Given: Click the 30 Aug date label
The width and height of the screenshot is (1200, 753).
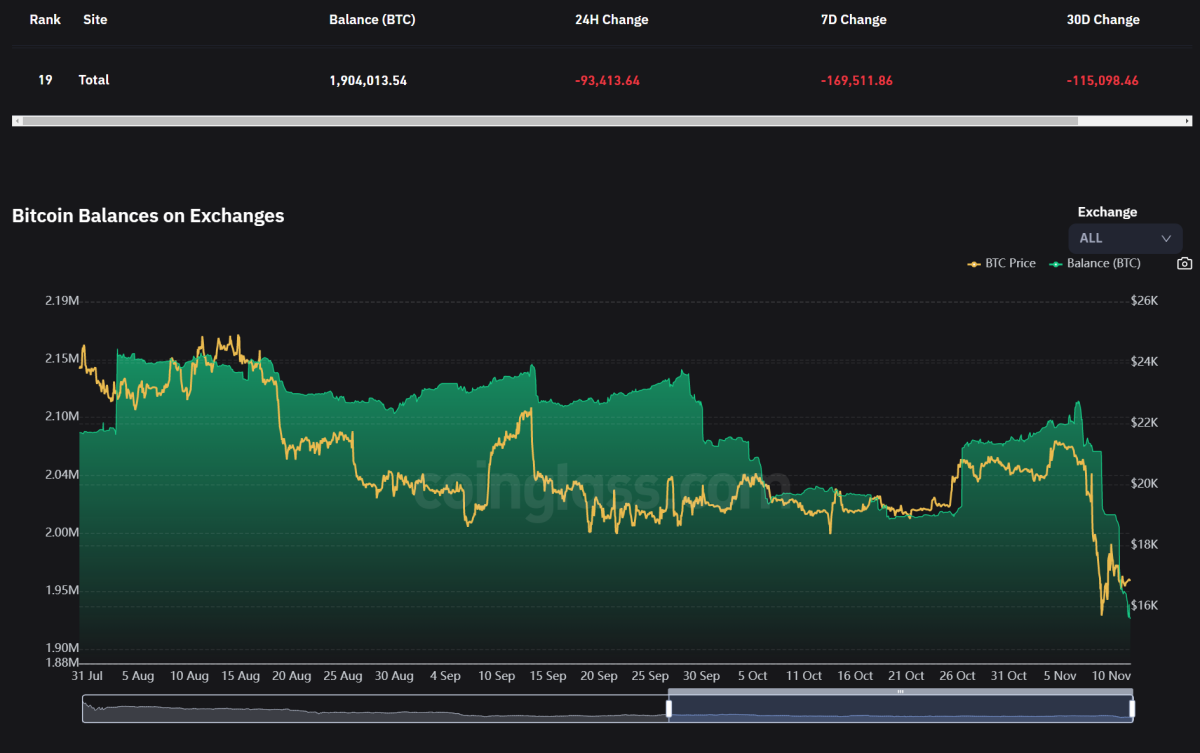Looking at the screenshot, I should click(x=394, y=676).
